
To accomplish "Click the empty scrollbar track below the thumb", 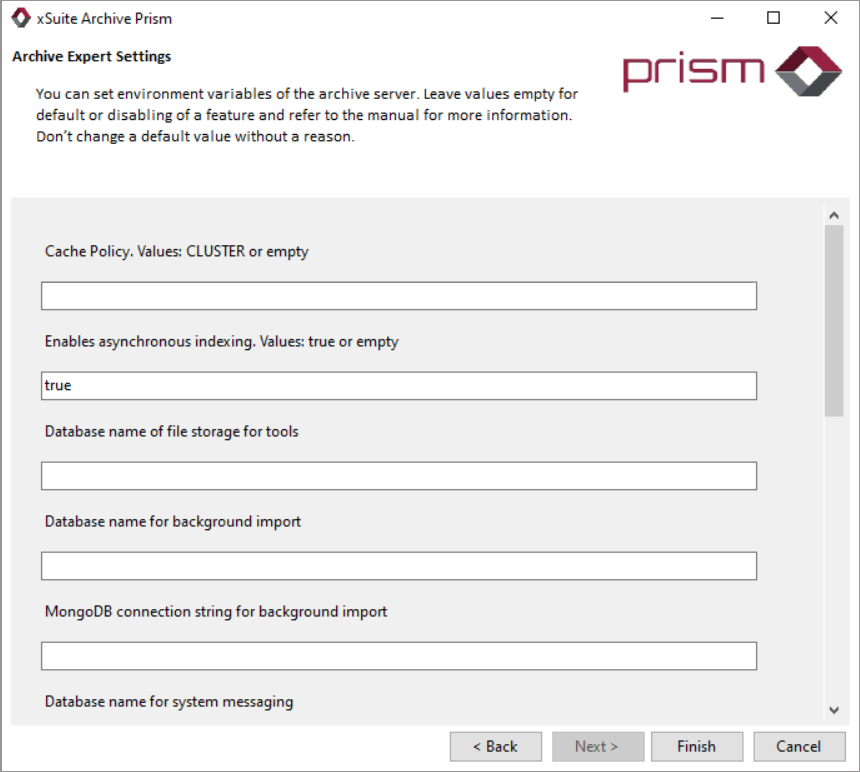I will [834, 560].
